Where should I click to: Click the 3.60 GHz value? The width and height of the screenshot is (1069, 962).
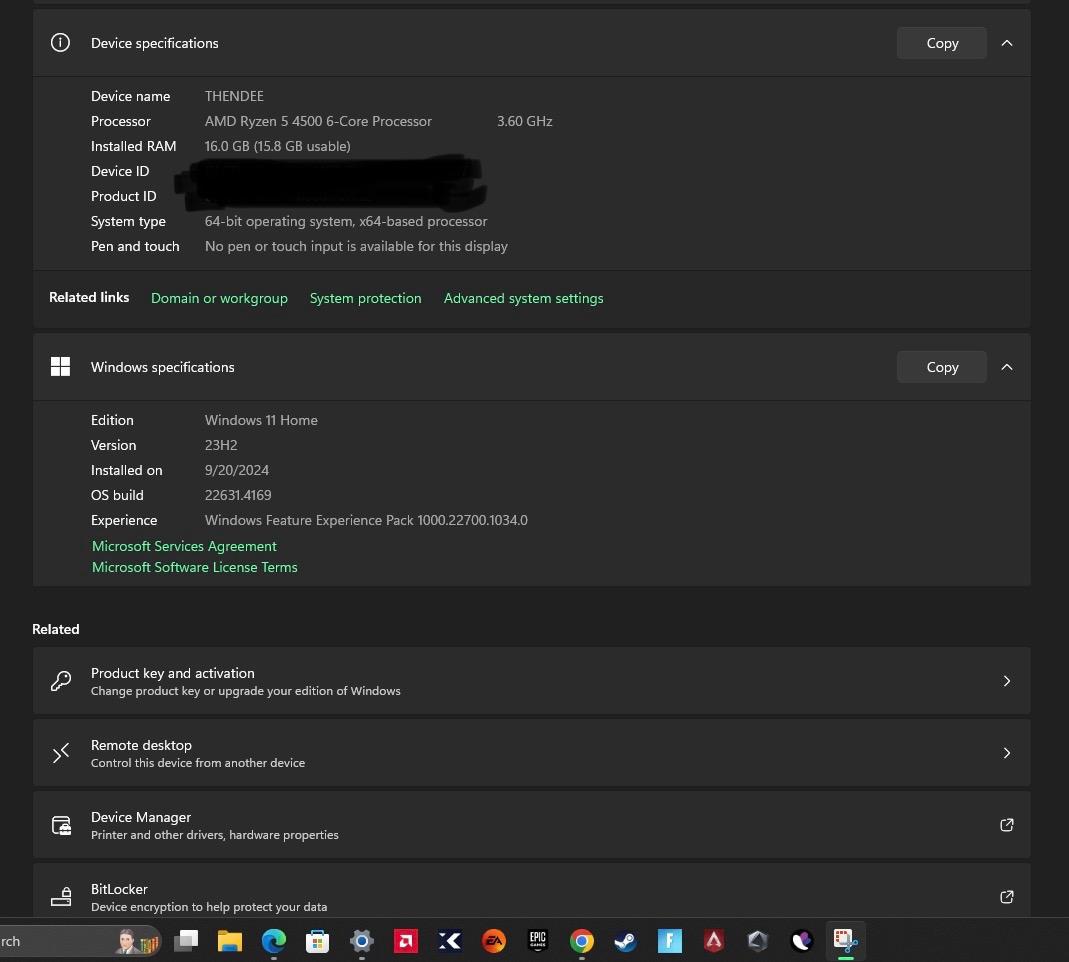(x=524, y=121)
